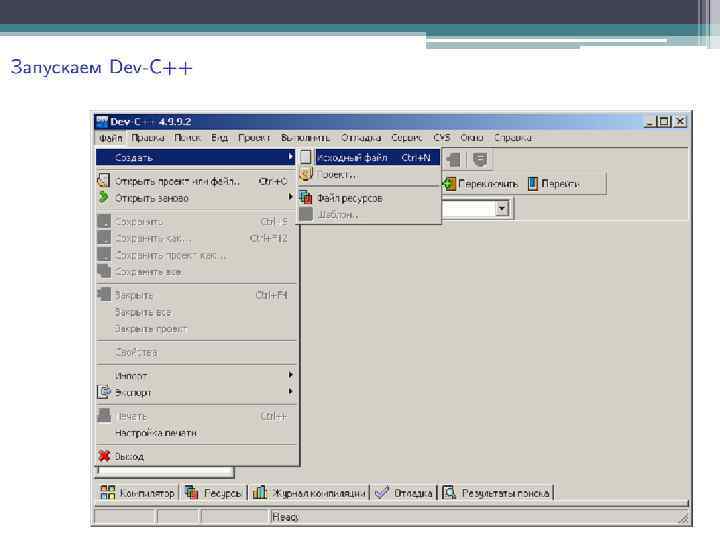This screenshot has height=540, width=720.
Task: Switch to Результаты поиска tab
Action: 496,493
